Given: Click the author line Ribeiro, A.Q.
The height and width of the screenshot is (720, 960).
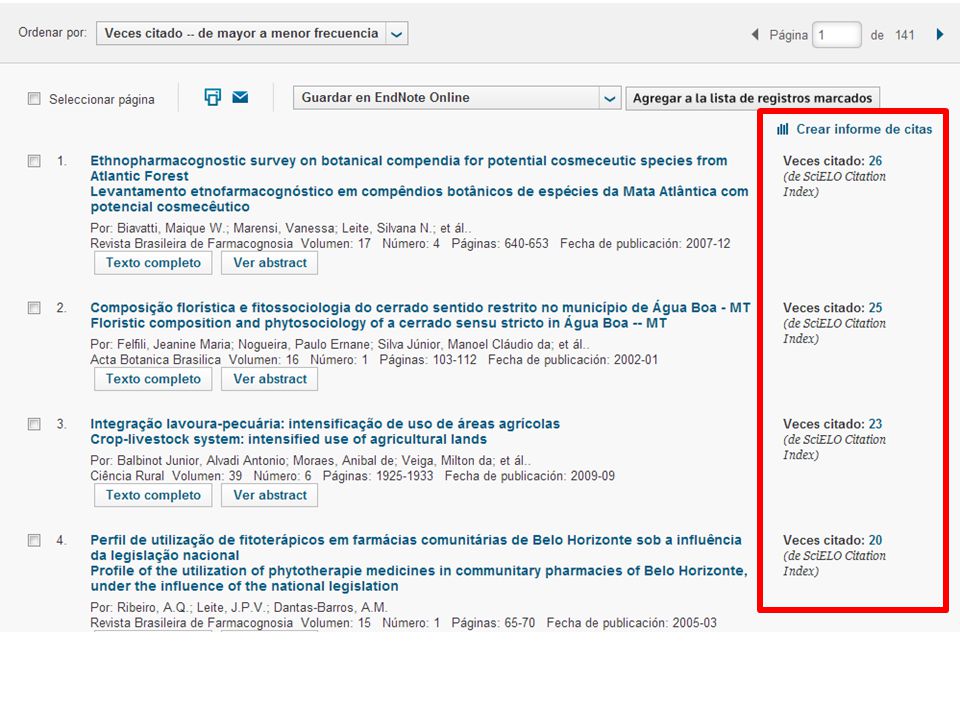Looking at the screenshot, I should [x=239, y=608].
